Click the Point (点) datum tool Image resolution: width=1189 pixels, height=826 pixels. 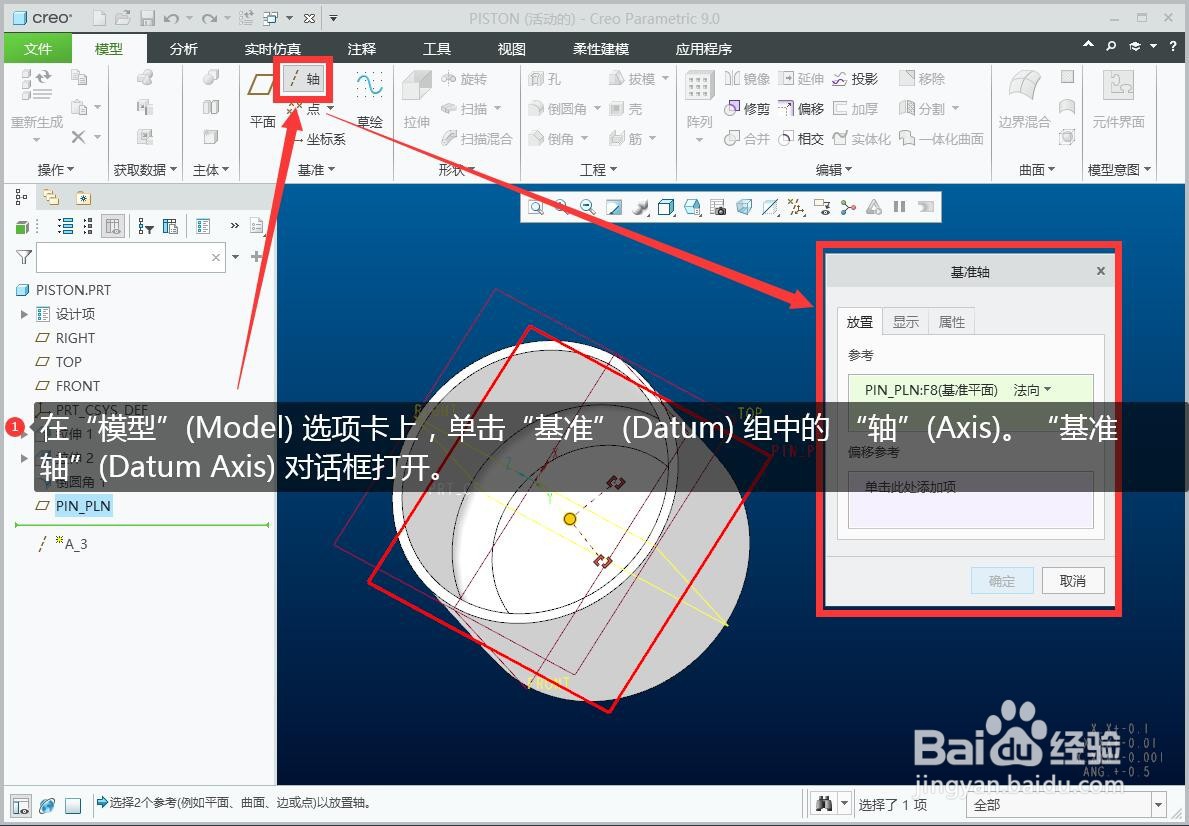click(311, 109)
